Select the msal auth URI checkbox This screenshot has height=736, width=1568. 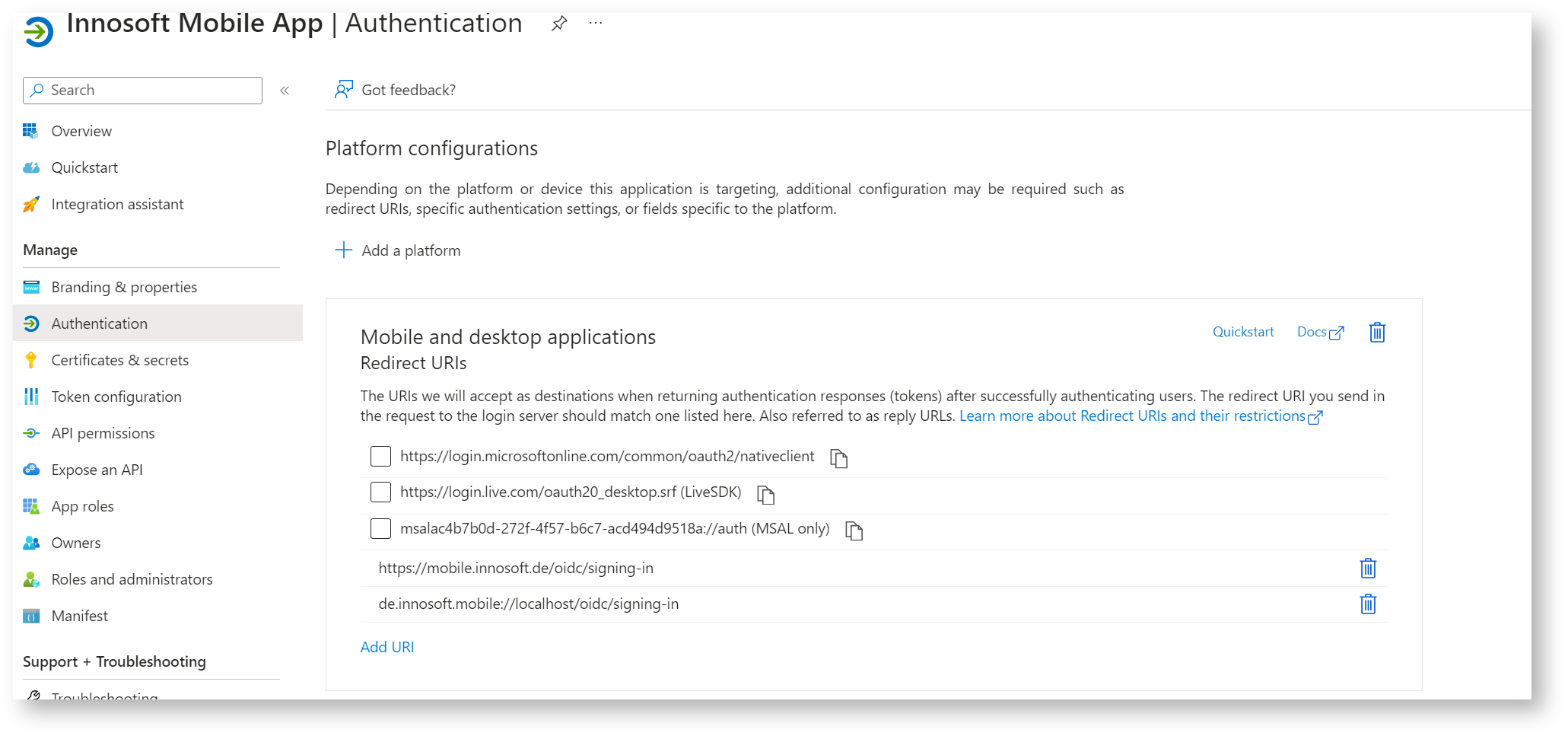click(x=380, y=528)
